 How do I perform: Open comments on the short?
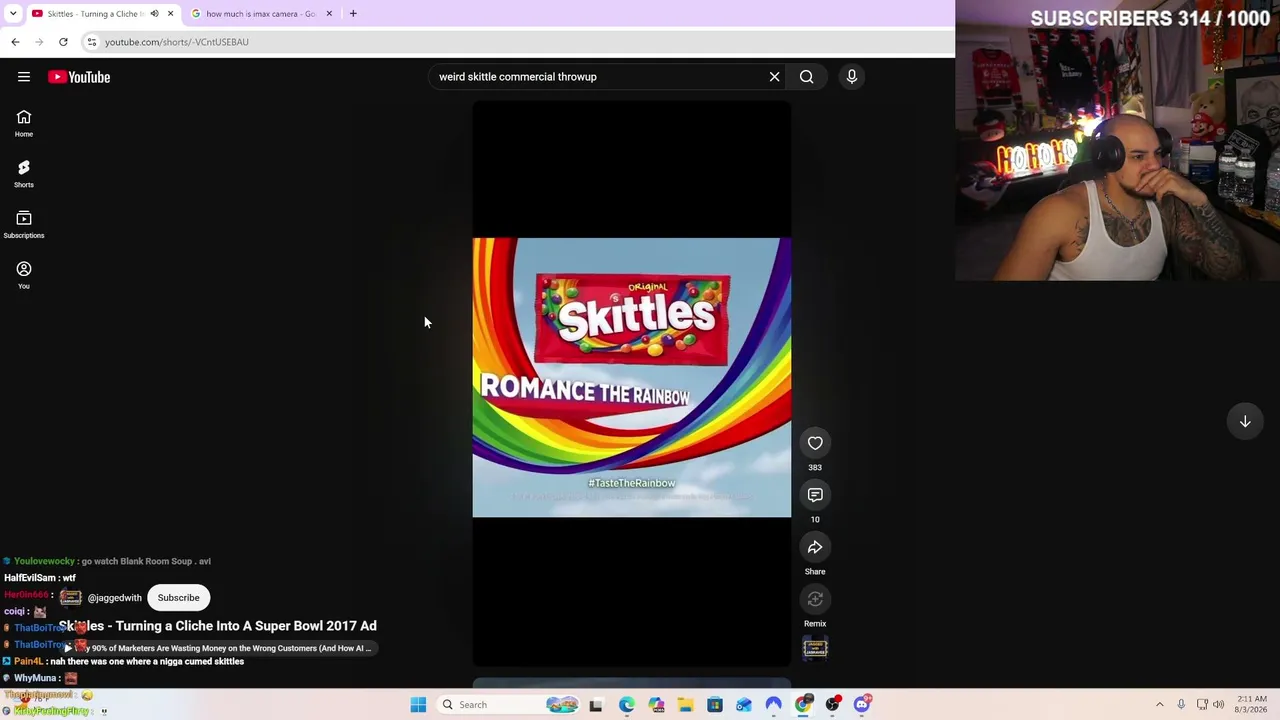(815, 495)
